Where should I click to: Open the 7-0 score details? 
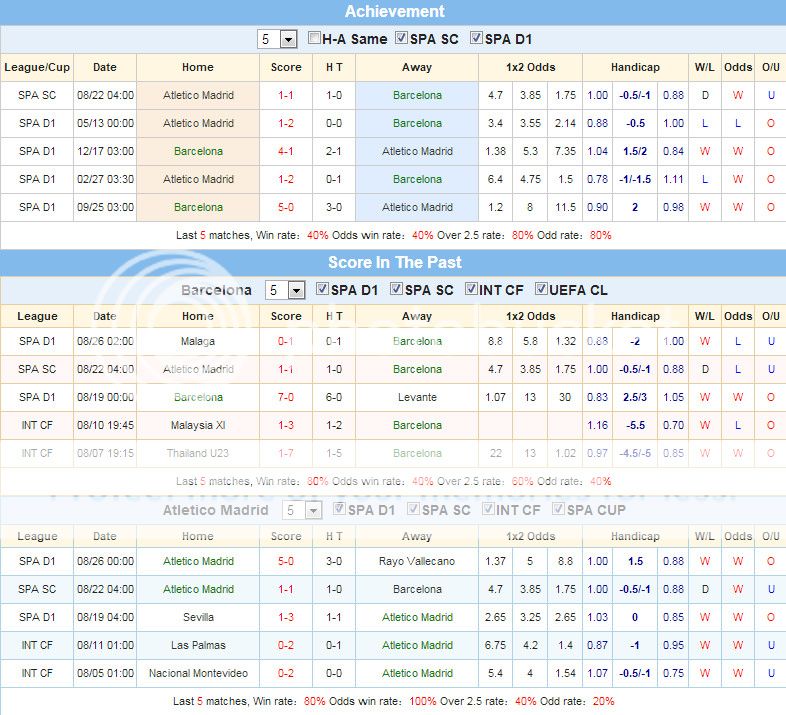(x=286, y=397)
